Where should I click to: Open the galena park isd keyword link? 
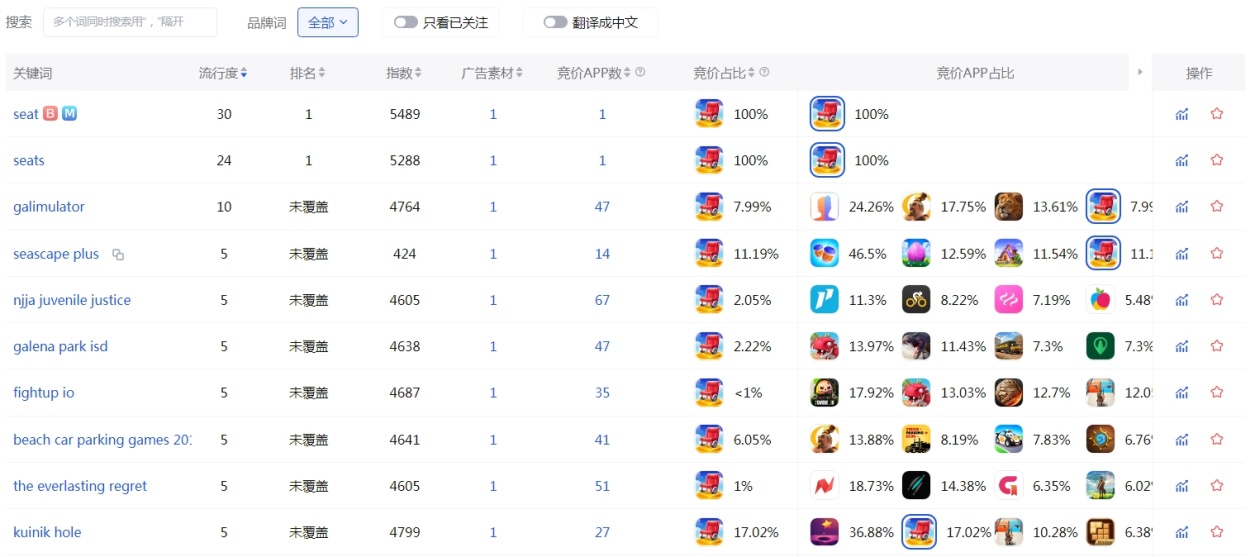pos(60,347)
